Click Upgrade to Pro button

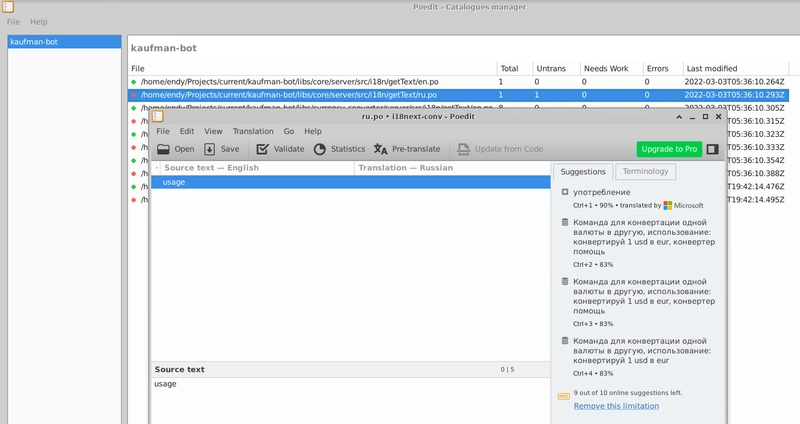(x=669, y=149)
